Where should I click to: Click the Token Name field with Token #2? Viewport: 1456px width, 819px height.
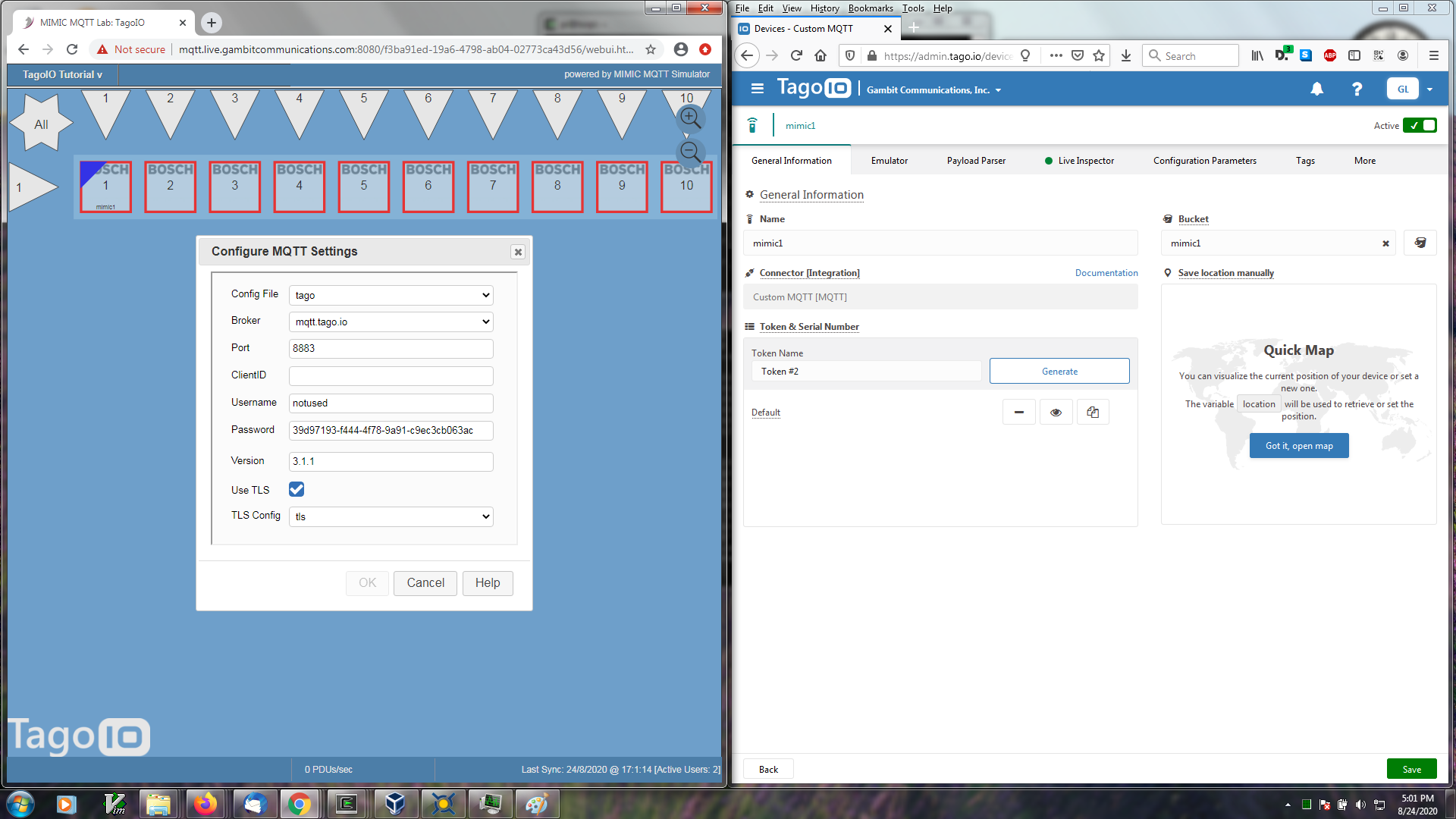click(x=867, y=371)
